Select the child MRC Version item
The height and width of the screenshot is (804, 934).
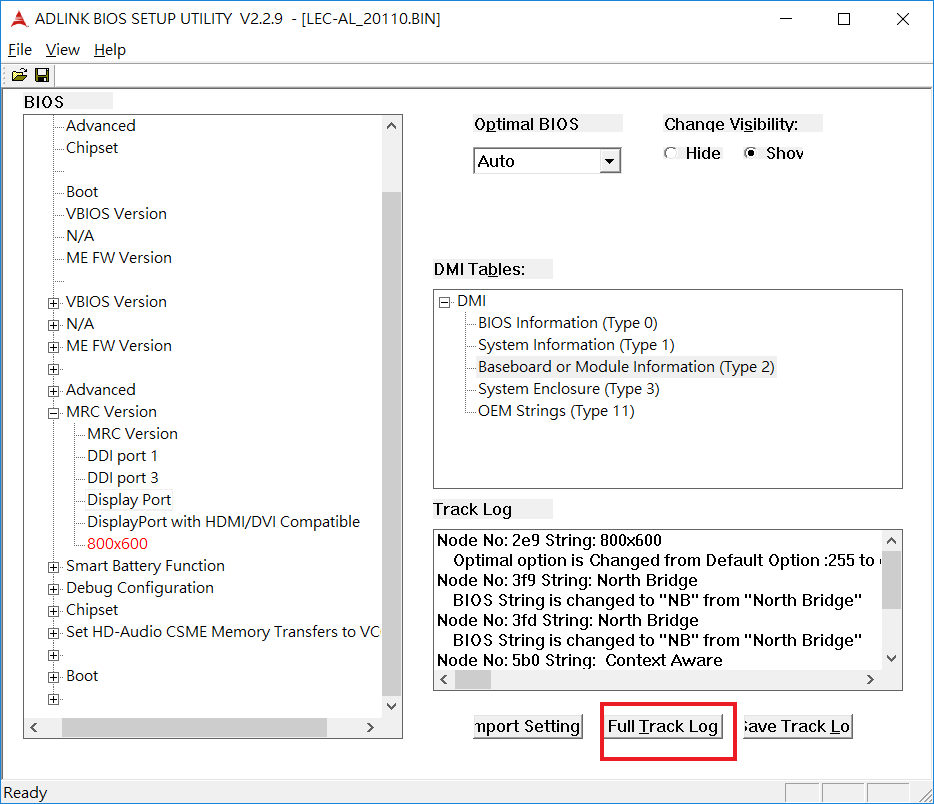tap(132, 434)
